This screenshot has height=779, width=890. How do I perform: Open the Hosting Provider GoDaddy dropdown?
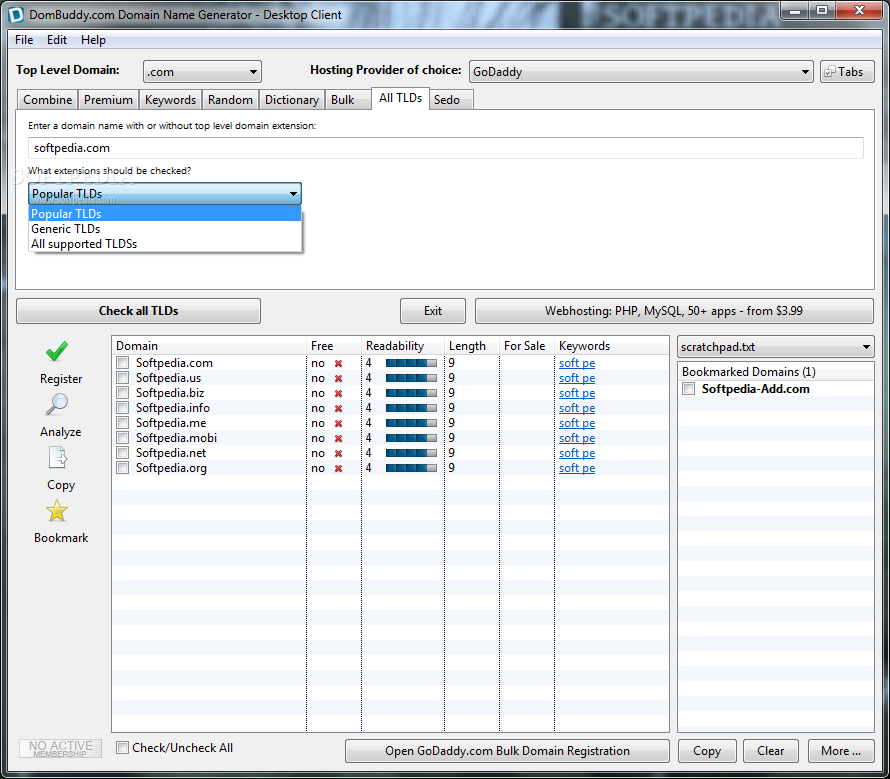pyautogui.click(x=641, y=72)
